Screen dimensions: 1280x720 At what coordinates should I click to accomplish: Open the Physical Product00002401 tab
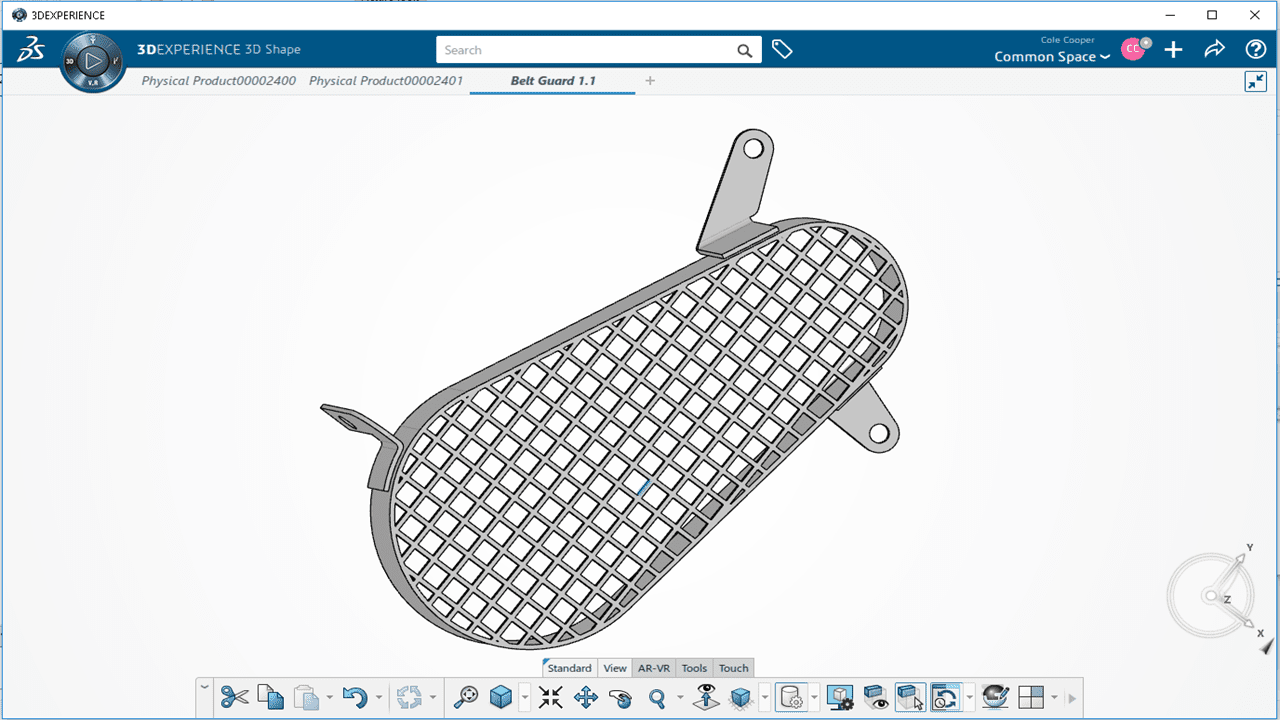point(386,80)
